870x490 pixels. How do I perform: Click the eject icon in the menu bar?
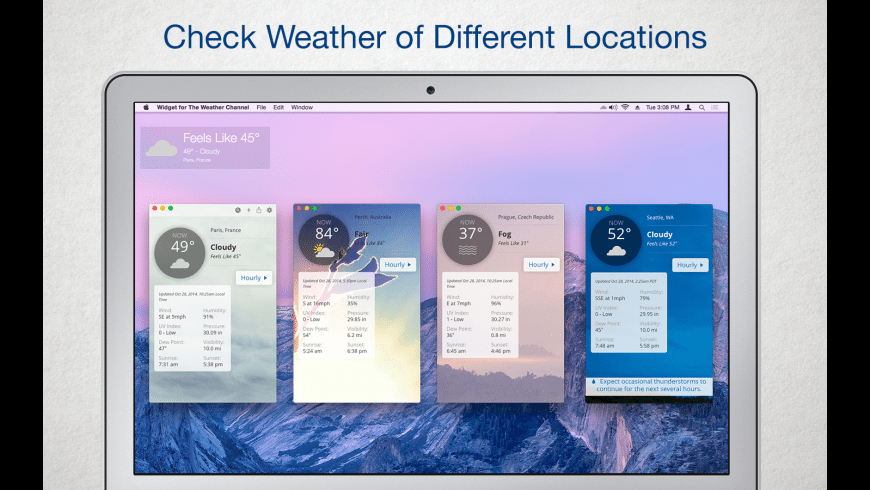coord(637,108)
